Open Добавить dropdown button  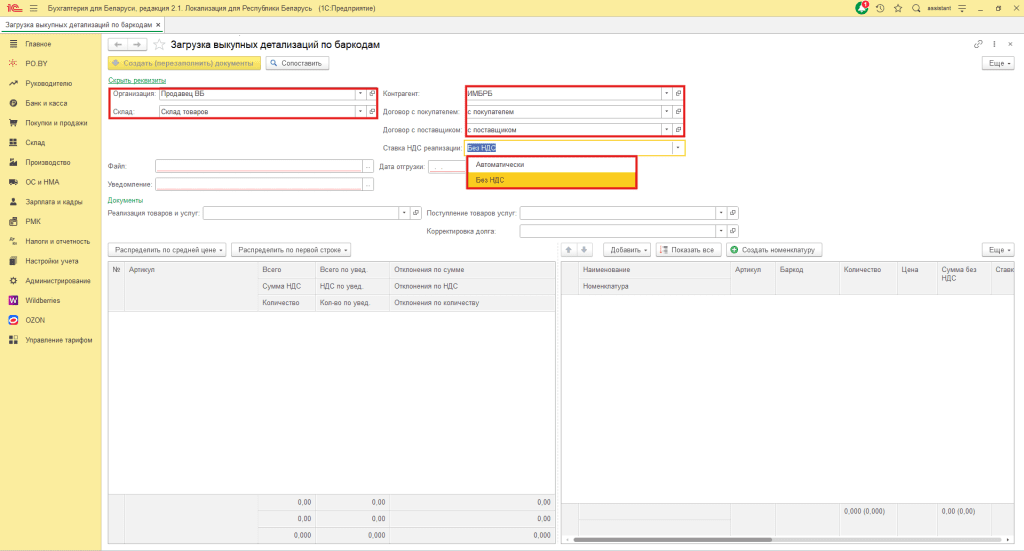point(628,249)
